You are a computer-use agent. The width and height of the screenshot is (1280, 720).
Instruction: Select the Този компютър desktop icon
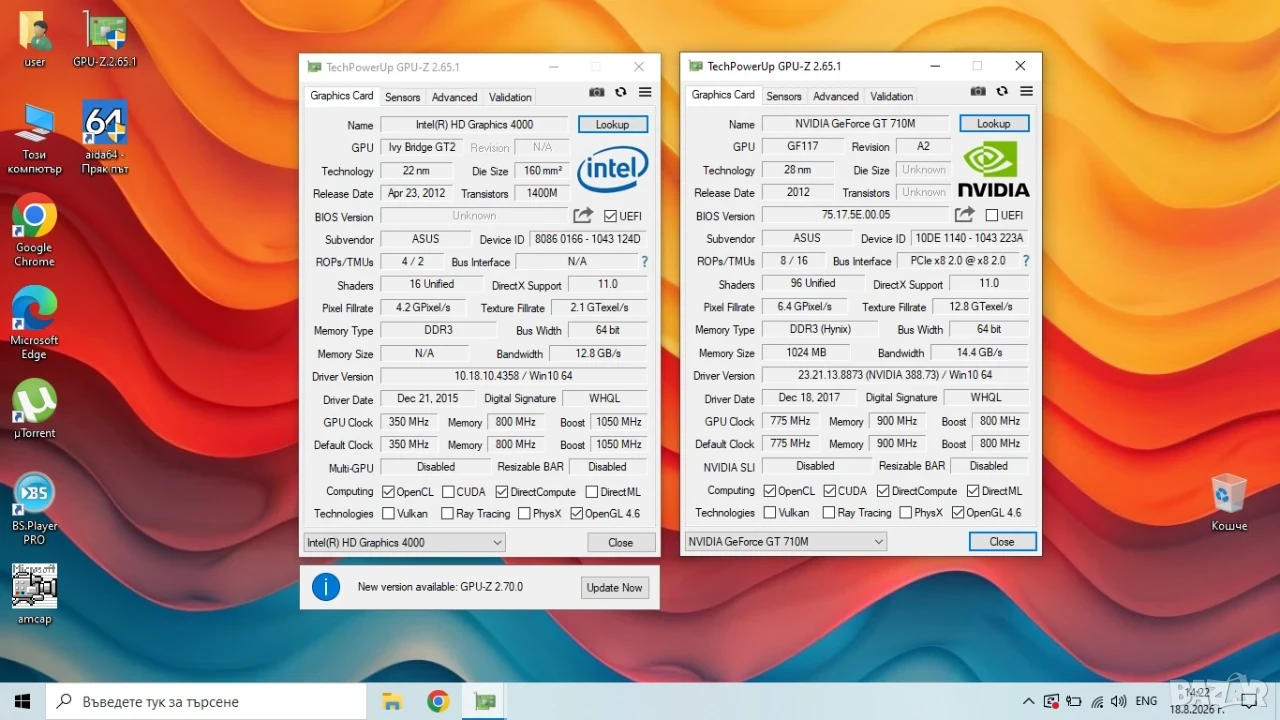[x=35, y=138]
